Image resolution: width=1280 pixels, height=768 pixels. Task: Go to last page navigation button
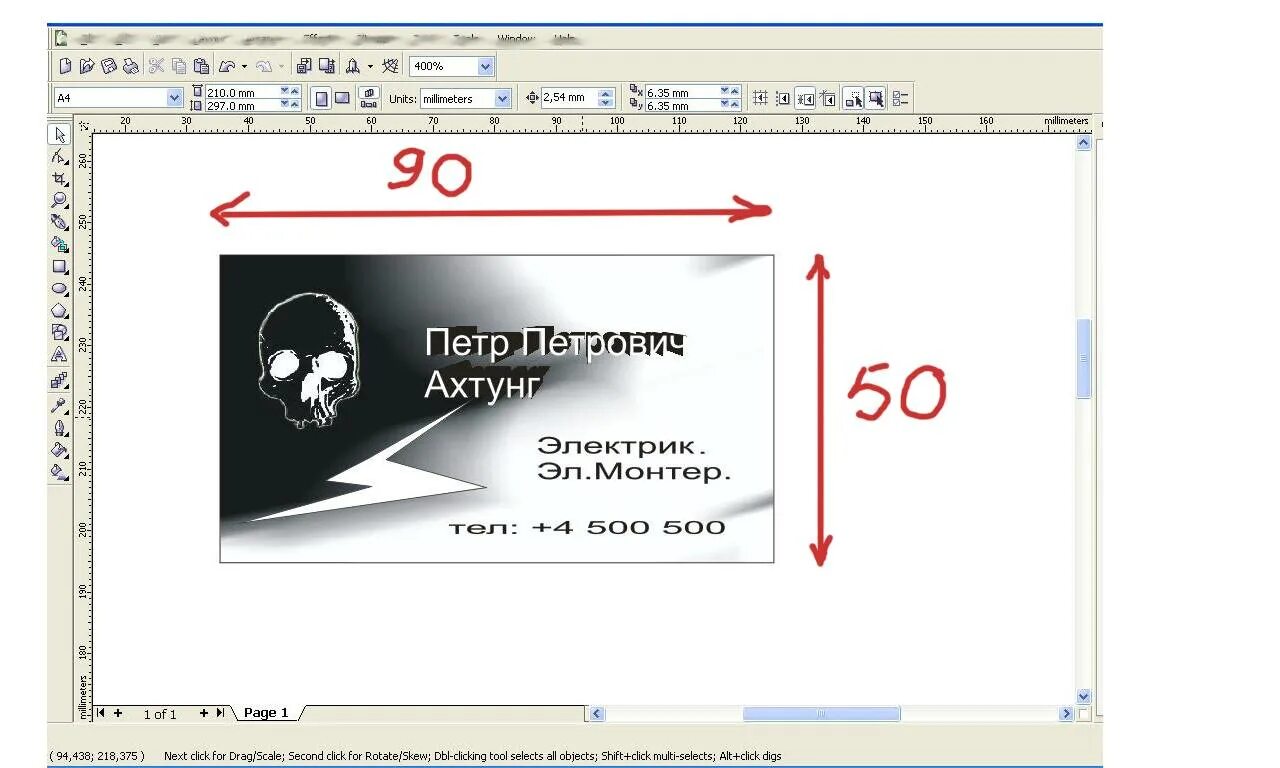pos(220,713)
